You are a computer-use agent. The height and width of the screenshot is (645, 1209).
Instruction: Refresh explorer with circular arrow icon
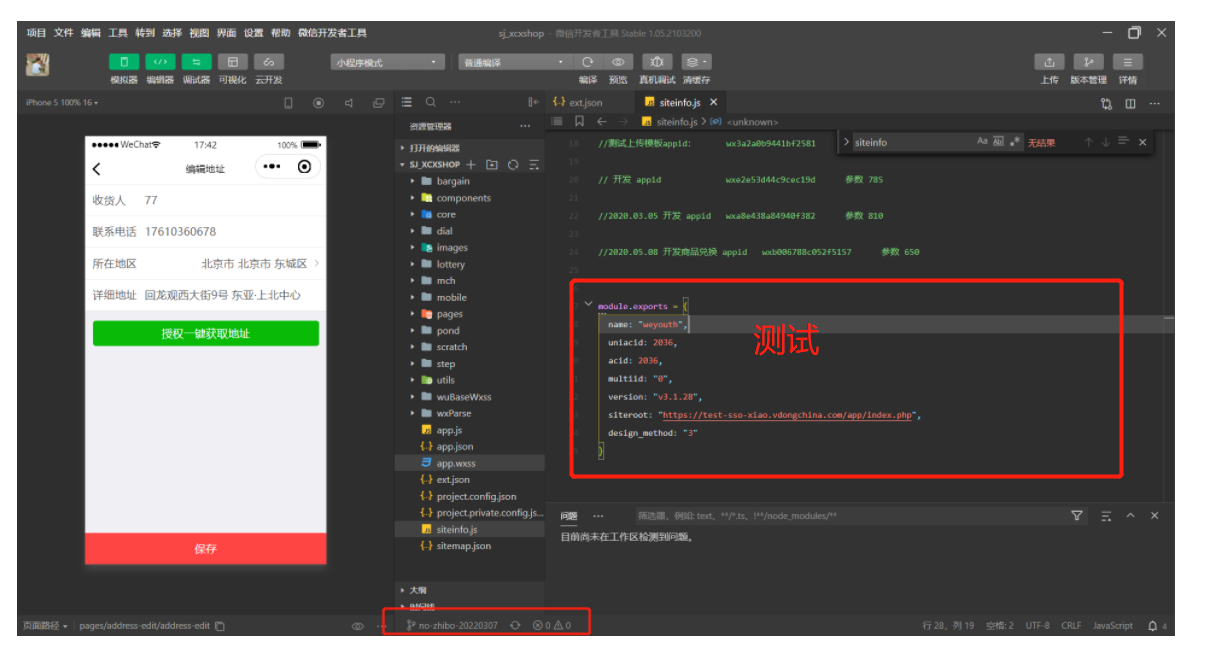pos(513,164)
